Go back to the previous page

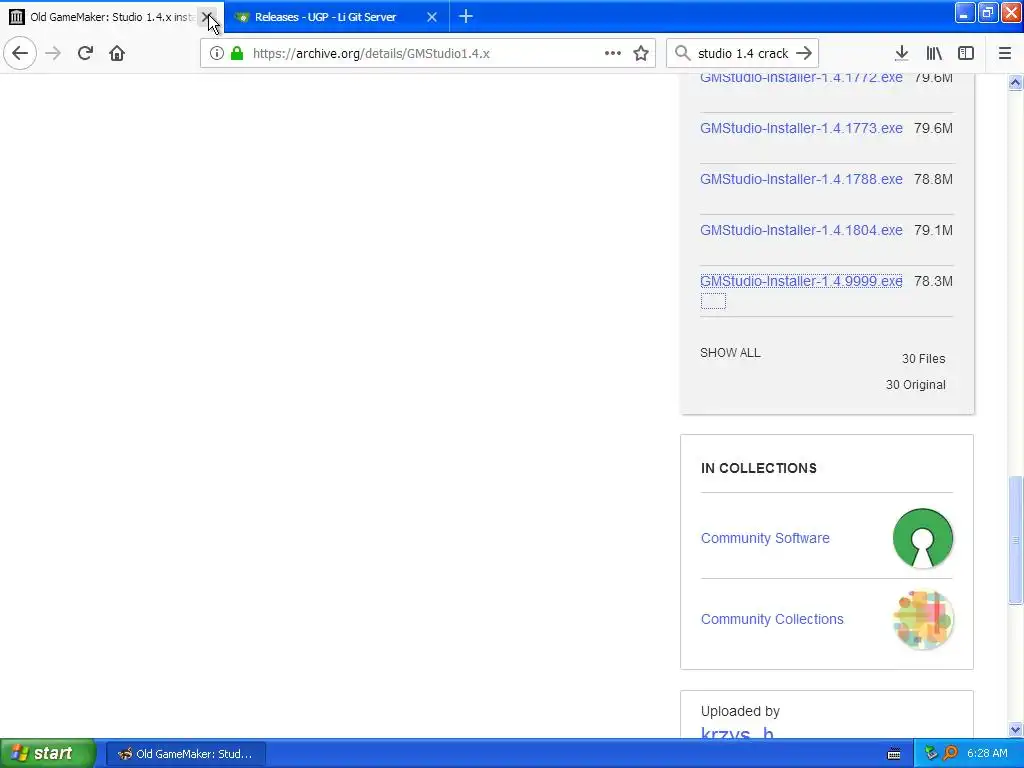[x=20, y=53]
